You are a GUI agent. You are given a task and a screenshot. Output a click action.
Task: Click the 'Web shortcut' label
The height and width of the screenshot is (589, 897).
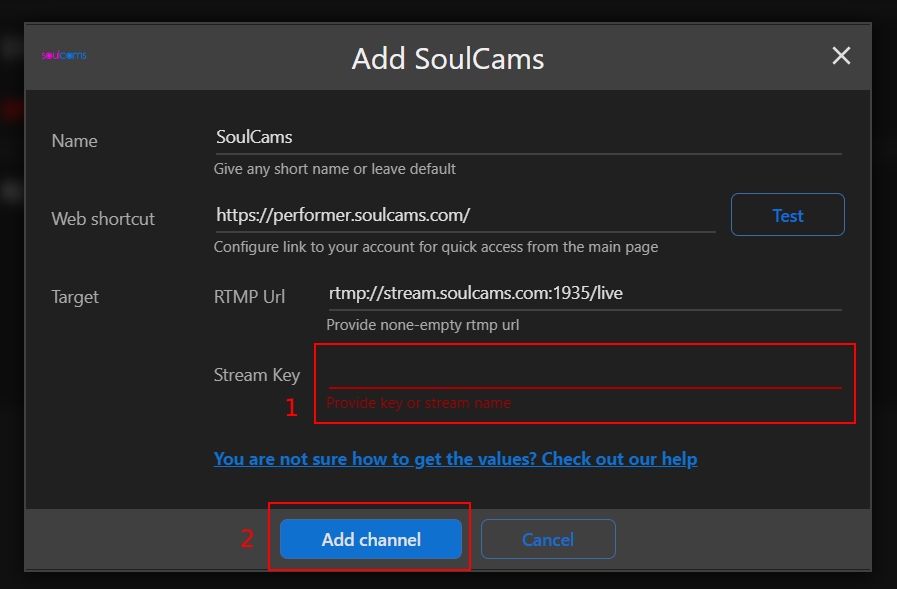103,218
